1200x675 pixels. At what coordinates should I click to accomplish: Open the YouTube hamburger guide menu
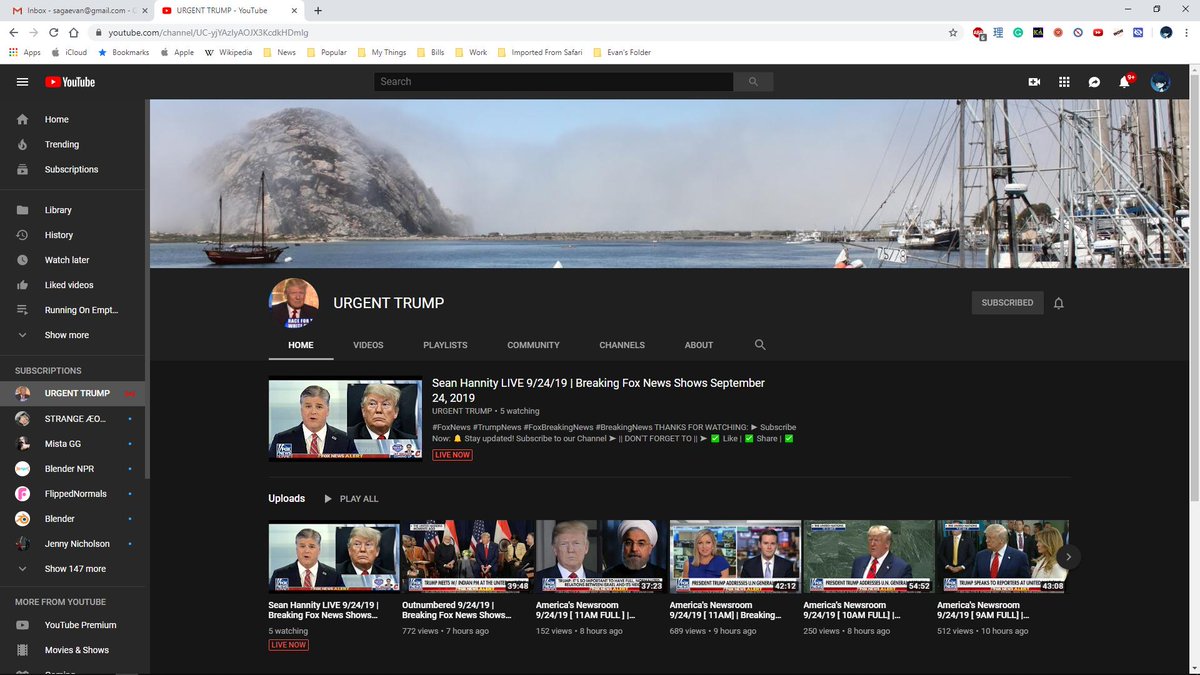[x=22, y=82]
